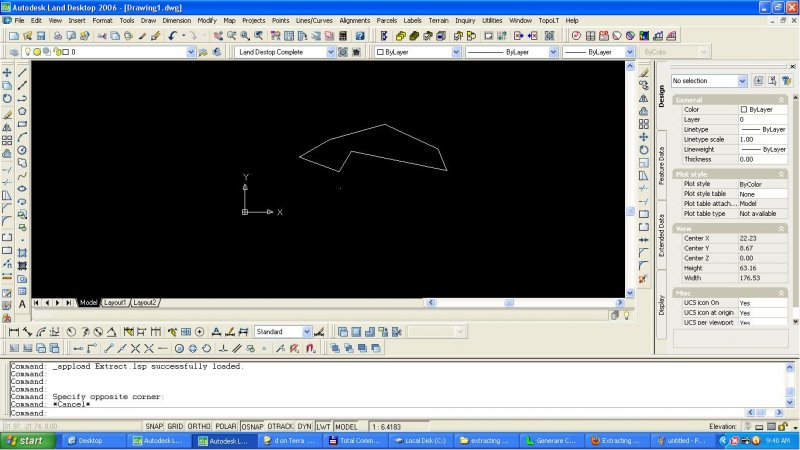Image resolution: width=800 pixels, height=450 pixels.
Task: Toggle DYN input in status bar
Action: point(305,427)
